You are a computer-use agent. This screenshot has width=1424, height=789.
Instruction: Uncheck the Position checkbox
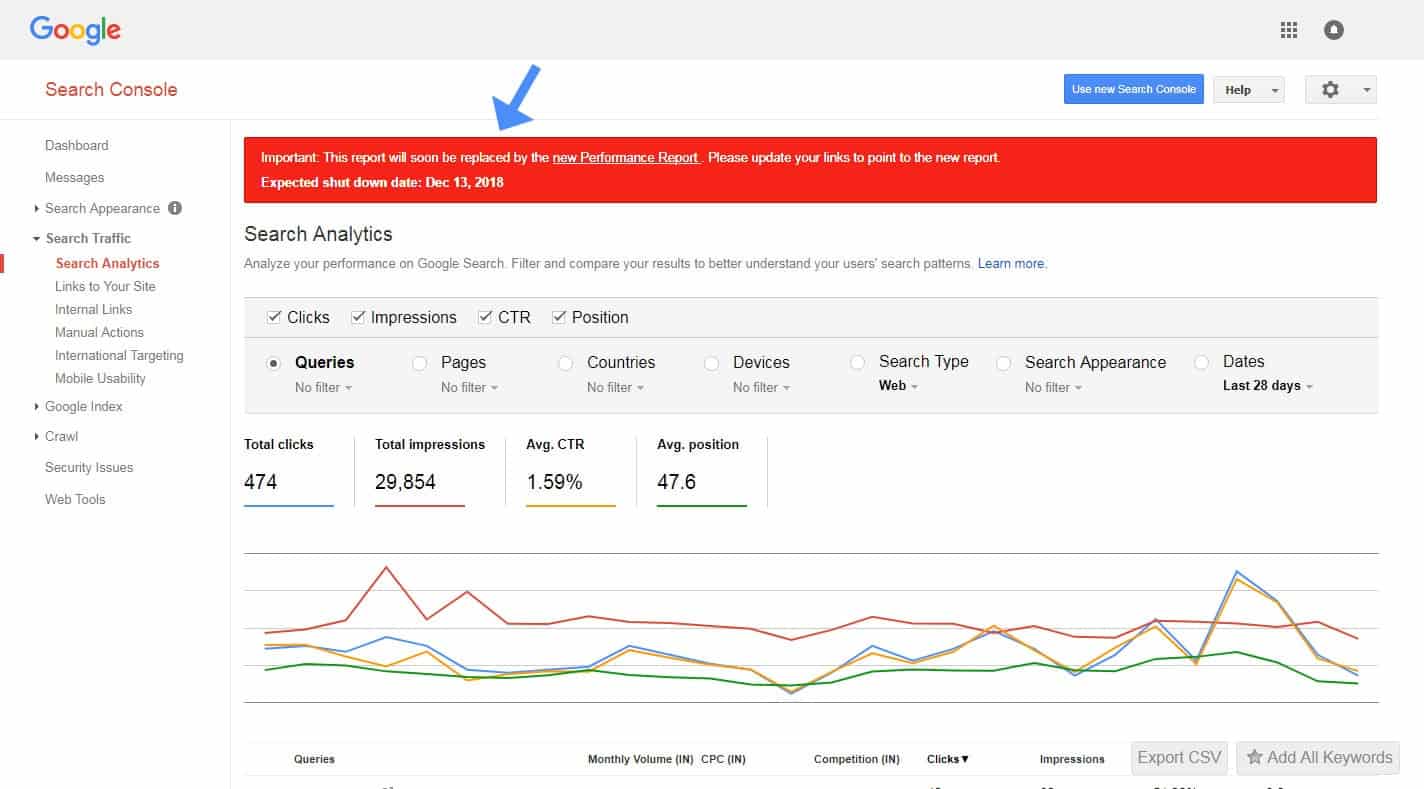click(559, 317)
